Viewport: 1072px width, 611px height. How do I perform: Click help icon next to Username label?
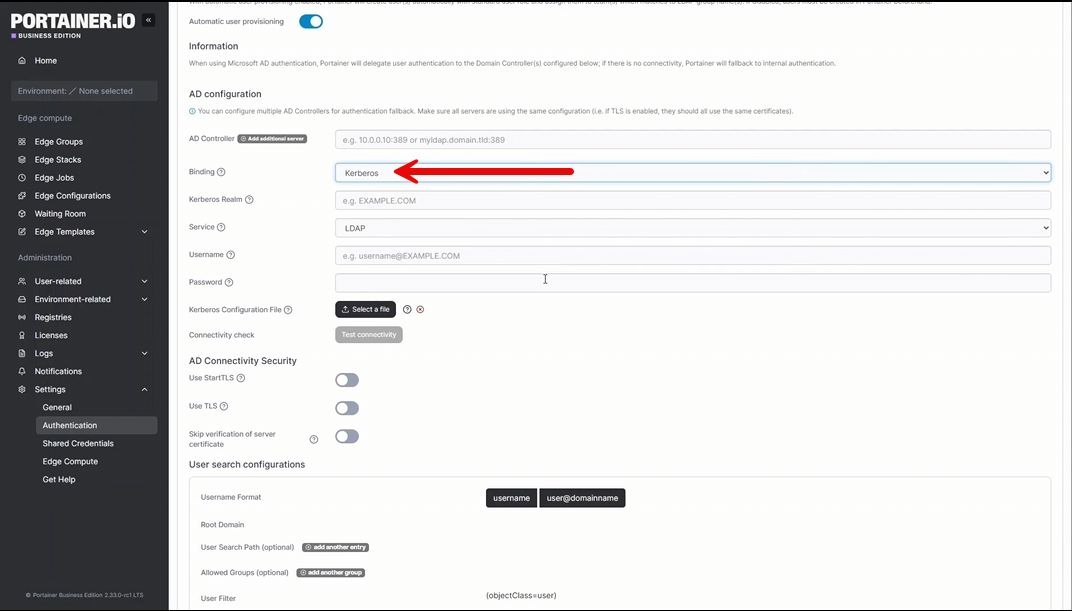pyautogui.click(x=230, y=255)
